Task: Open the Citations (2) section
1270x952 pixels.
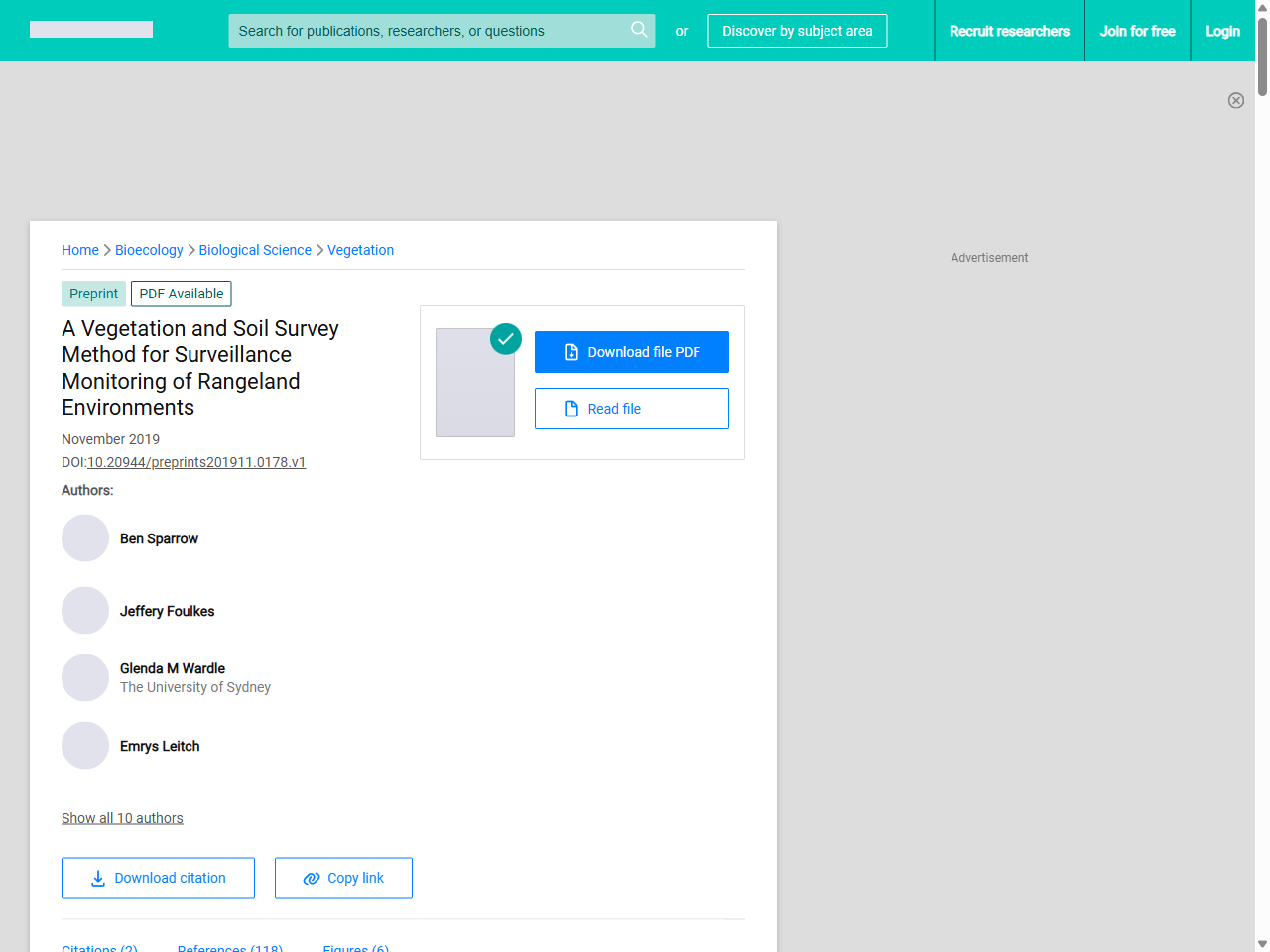Action: (99, 947)
